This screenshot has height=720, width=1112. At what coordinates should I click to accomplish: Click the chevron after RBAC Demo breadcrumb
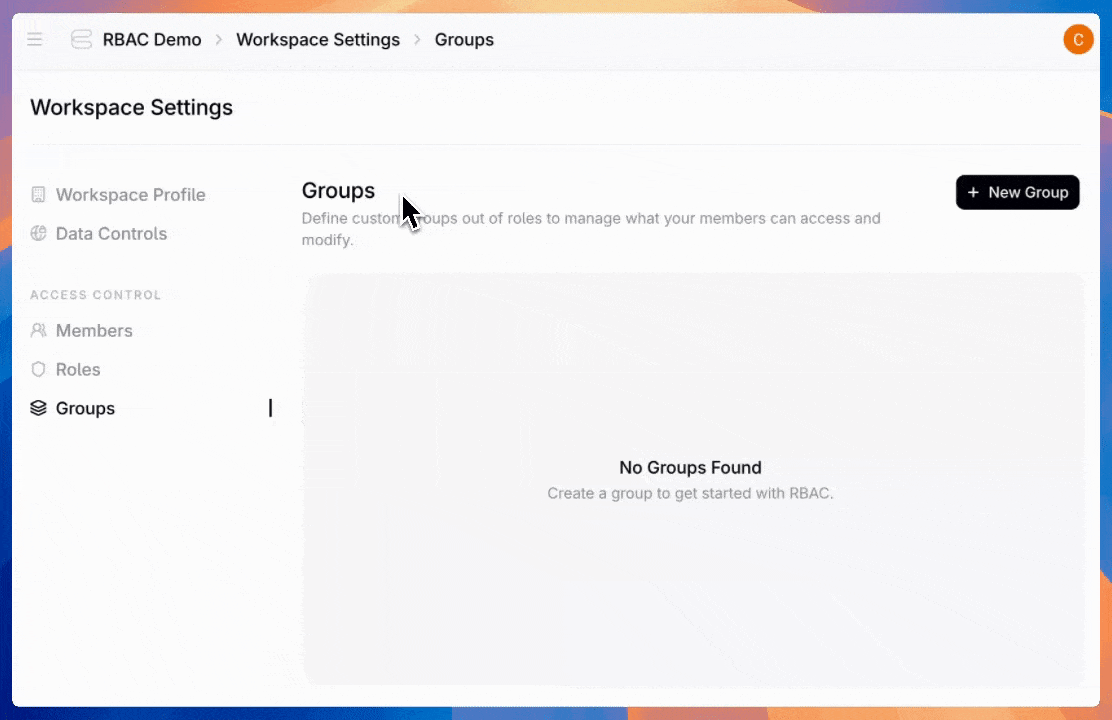(x=219, y=40)
